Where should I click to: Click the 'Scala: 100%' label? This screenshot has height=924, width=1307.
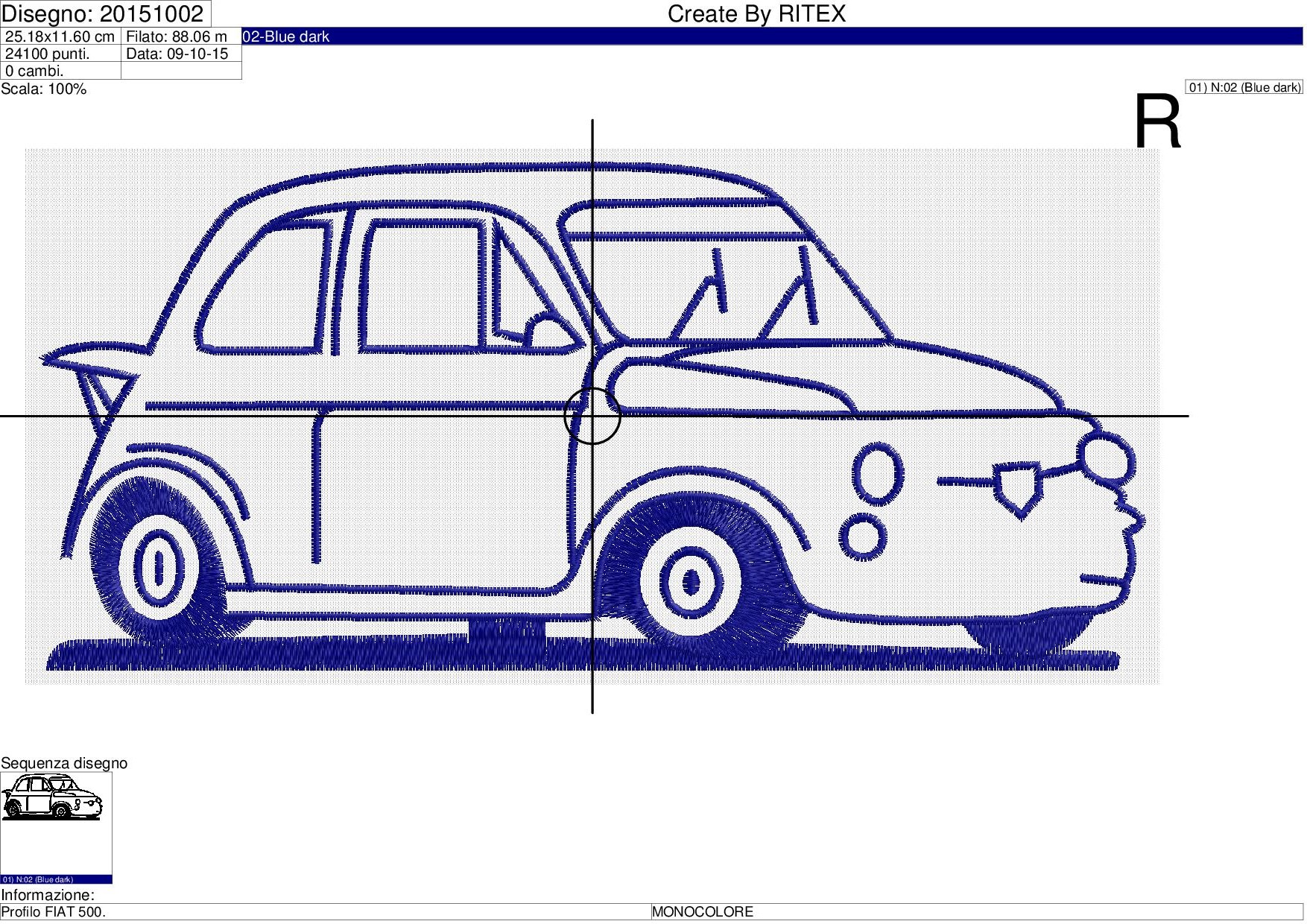[44, 89]
